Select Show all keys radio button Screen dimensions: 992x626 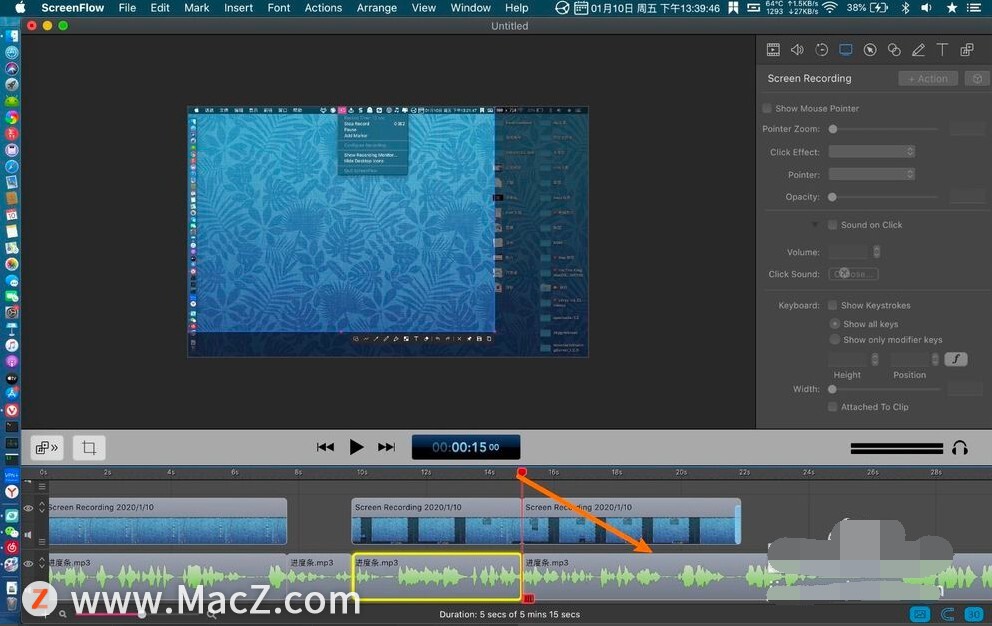pos(834,323)
